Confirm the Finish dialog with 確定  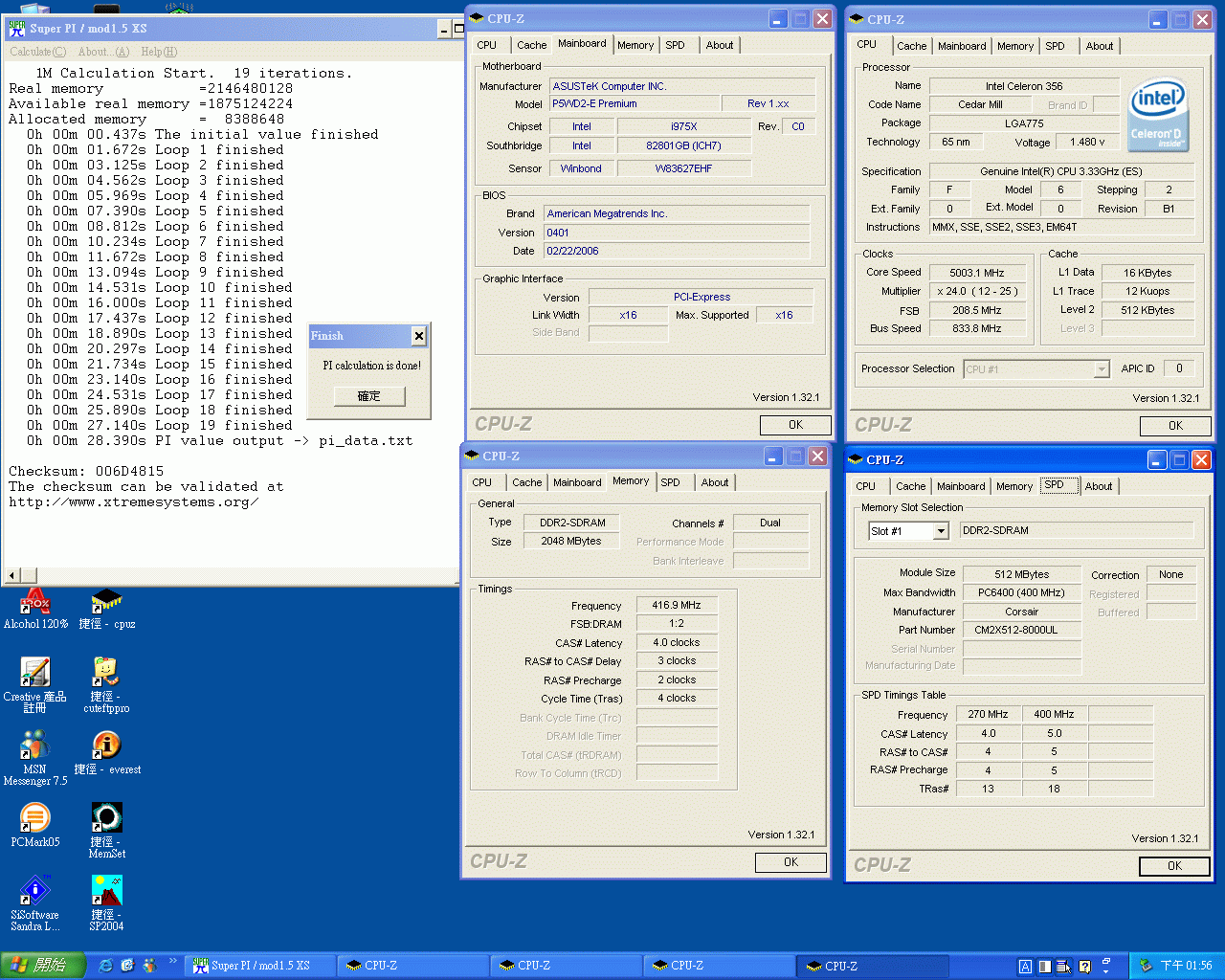coord(369,395)
